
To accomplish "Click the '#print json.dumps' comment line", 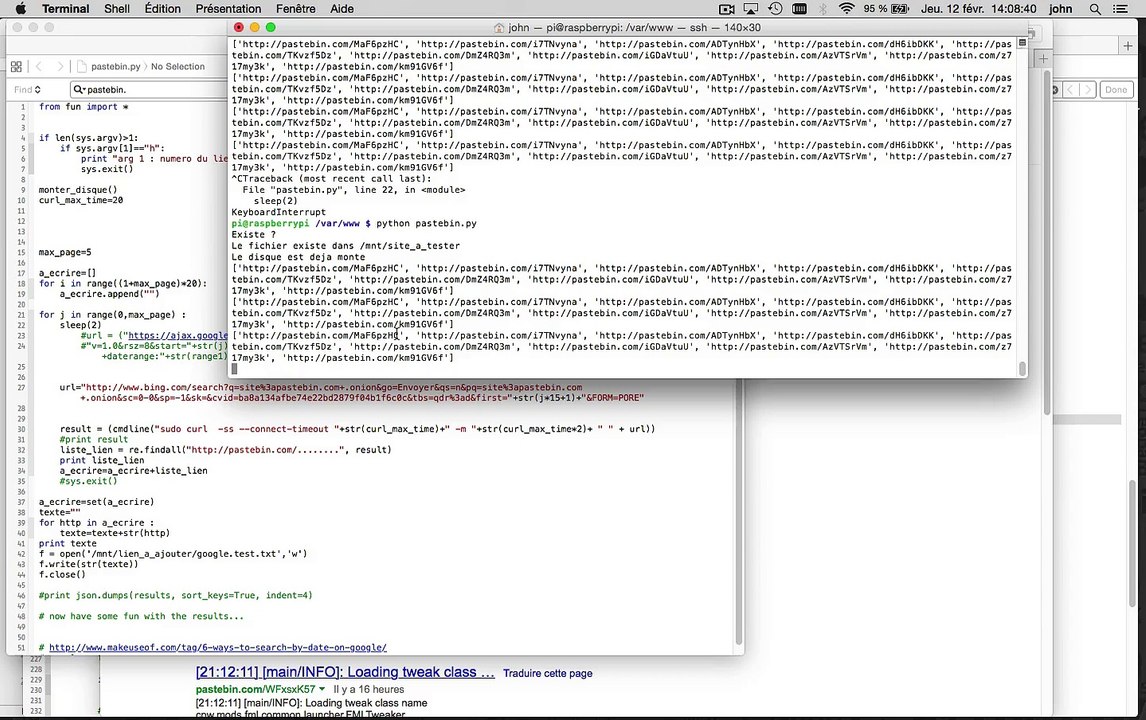I will 175,595.
